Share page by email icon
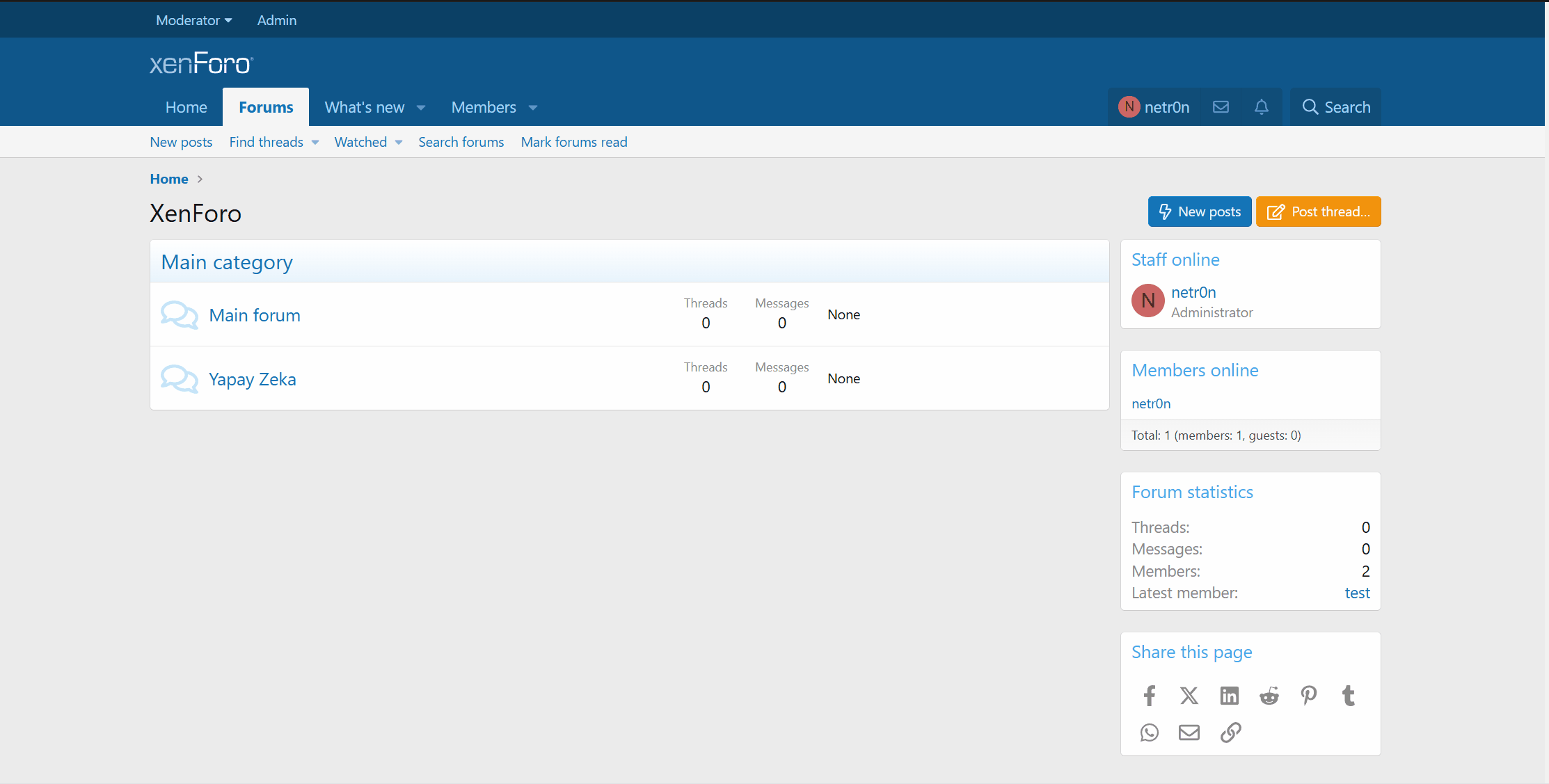The image size is (1549, 784). click(1189, 733)
